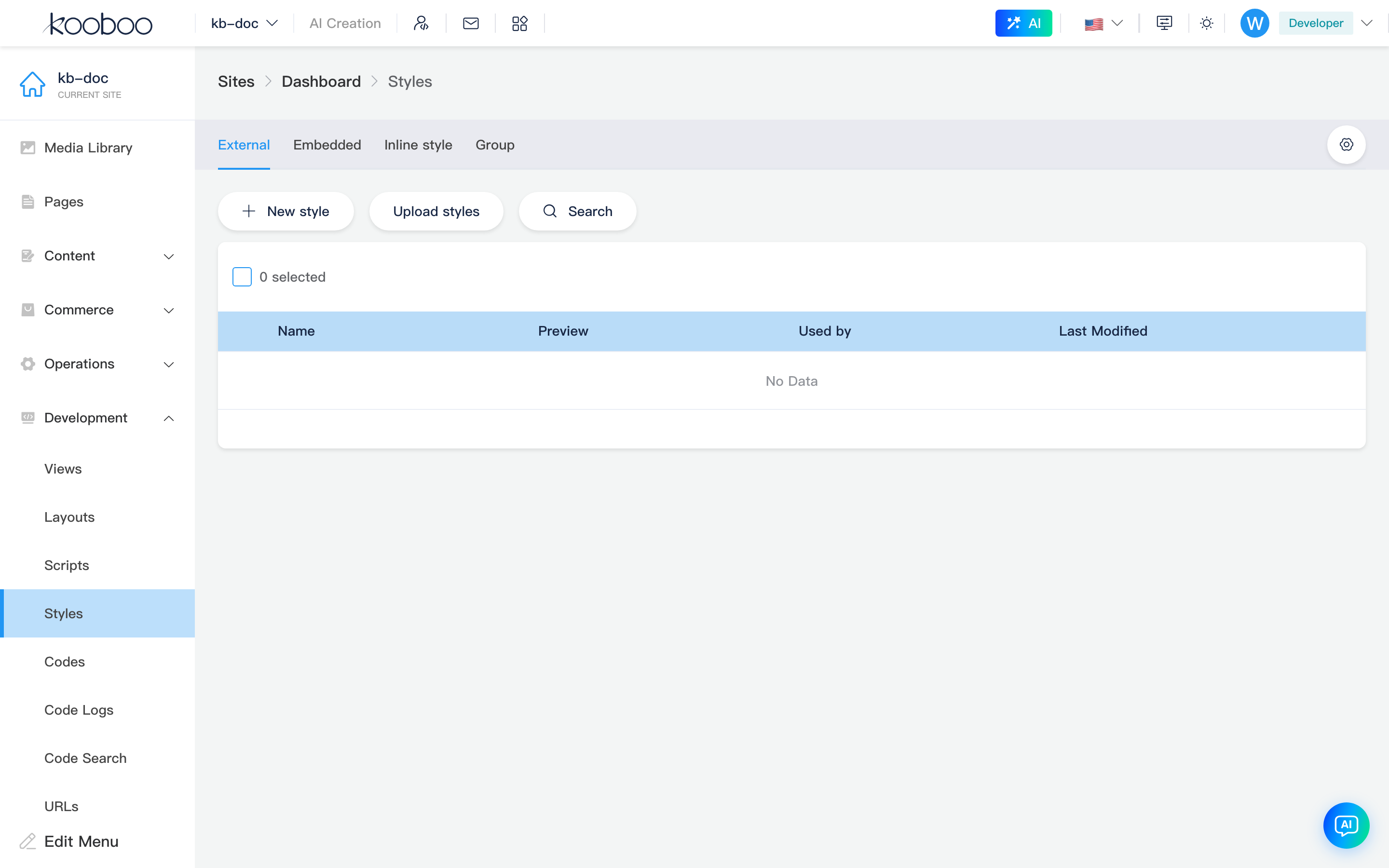Open AI Creation
1389x868 pixels.
click(345, 24)
